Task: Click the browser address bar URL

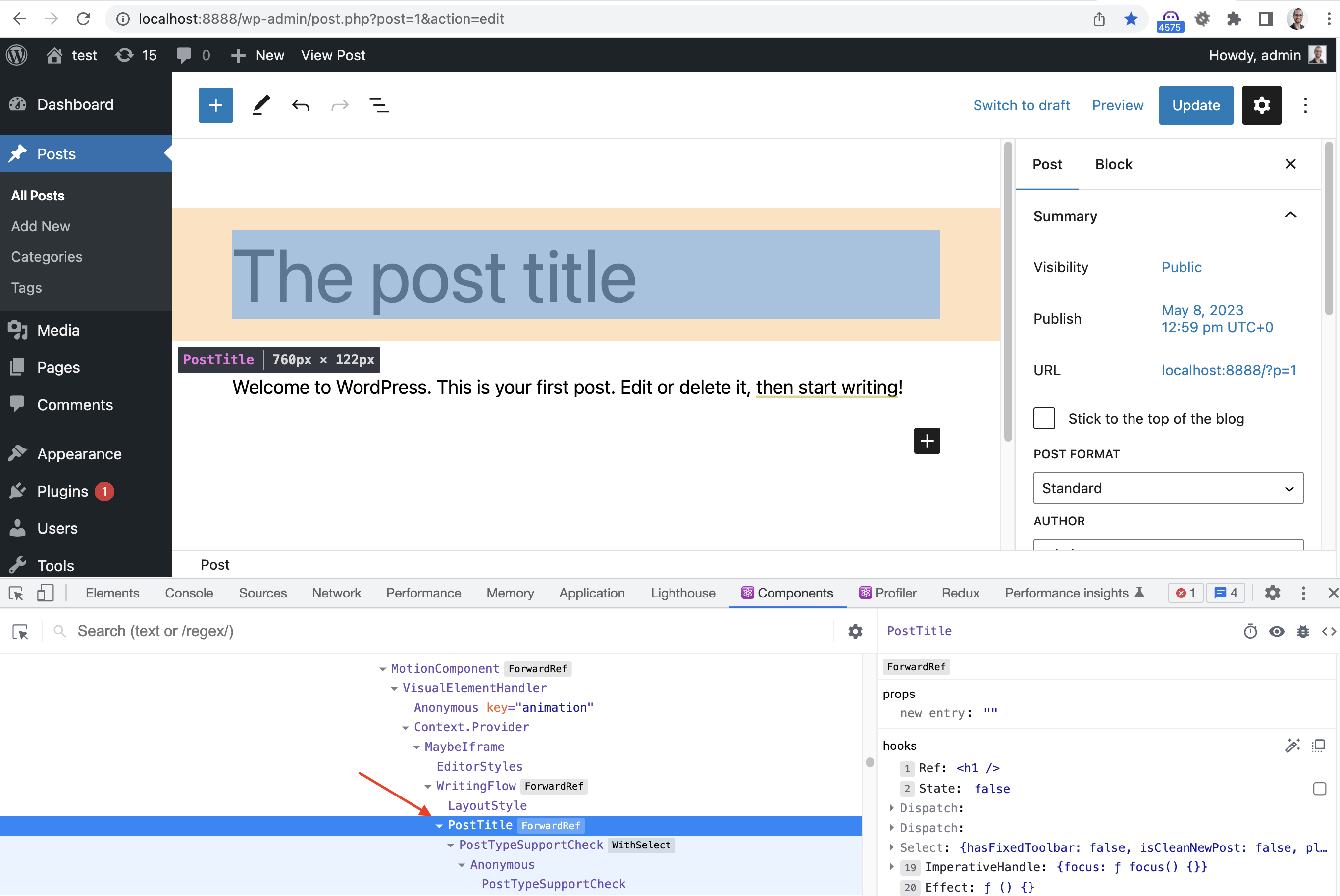Action: pos(321,19)
